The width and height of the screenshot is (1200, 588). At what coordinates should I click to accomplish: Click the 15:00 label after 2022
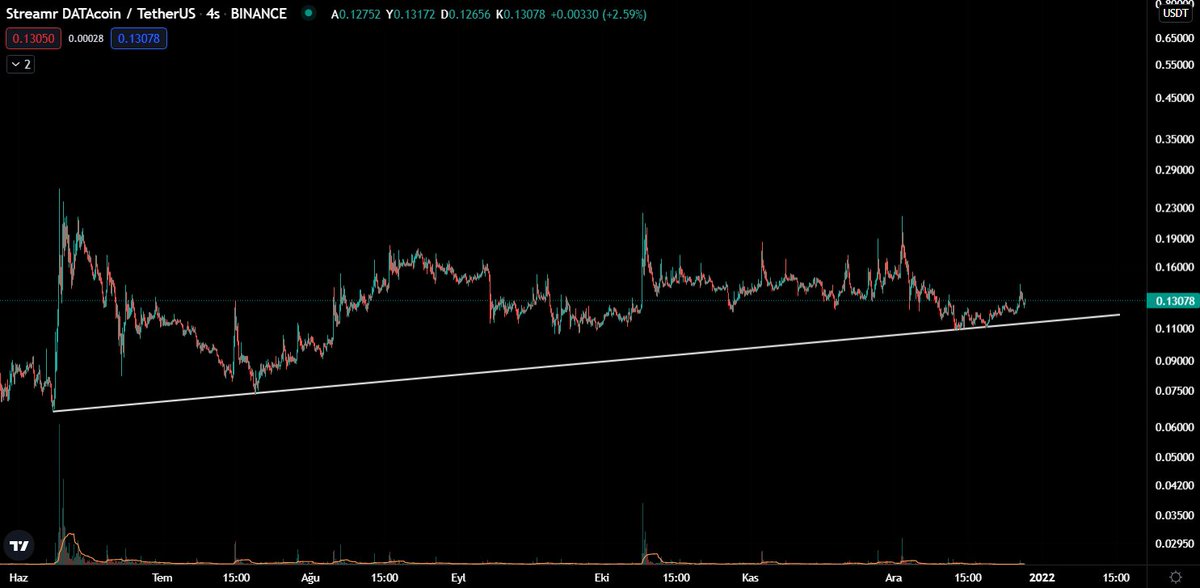[1114, 578]
